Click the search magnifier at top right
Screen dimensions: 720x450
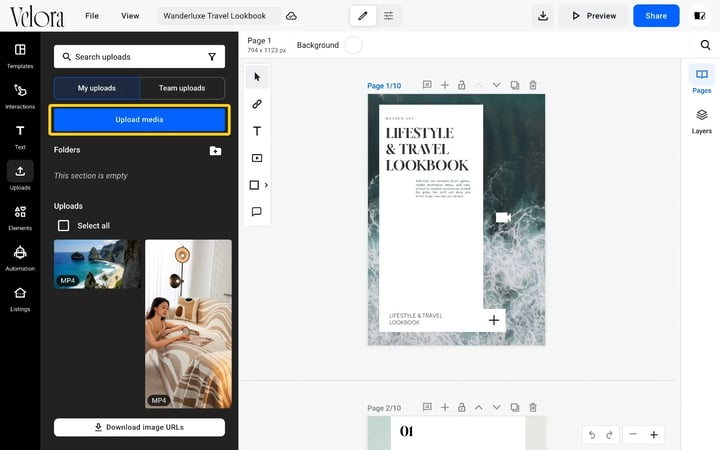[x=705, y=45]
